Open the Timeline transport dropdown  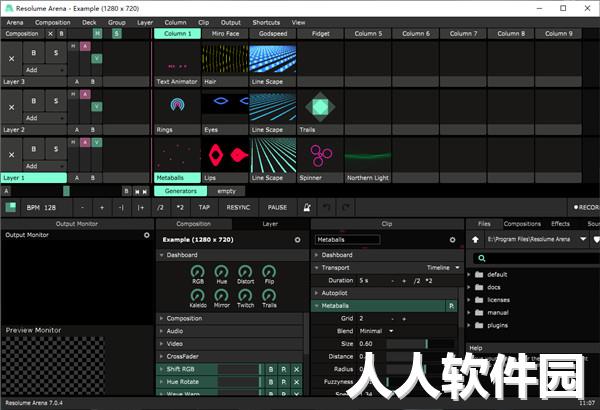(x=443, y=268)
